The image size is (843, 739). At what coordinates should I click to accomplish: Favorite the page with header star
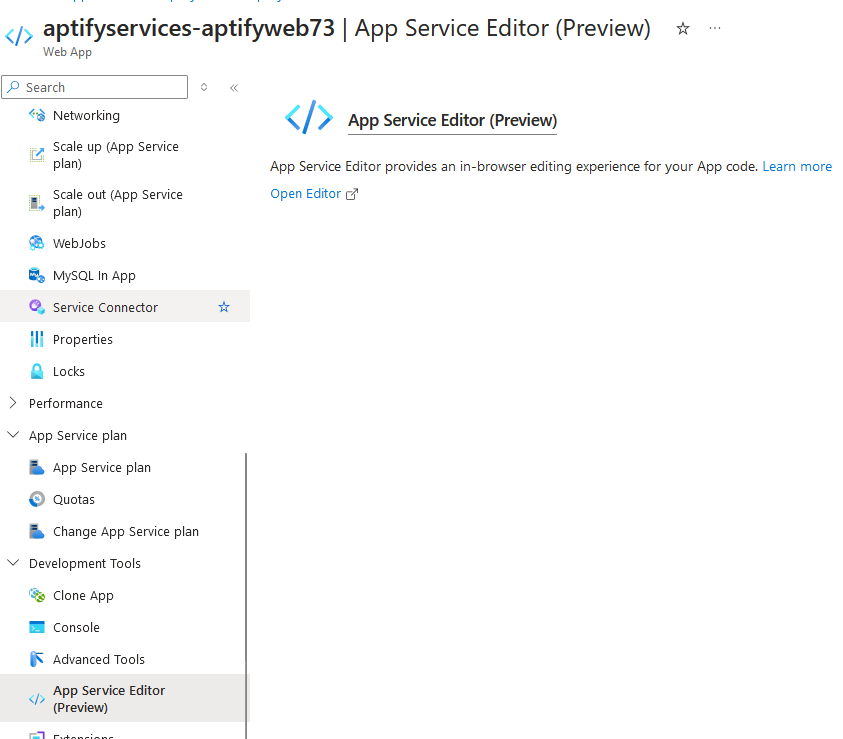[x=683, y=28]
